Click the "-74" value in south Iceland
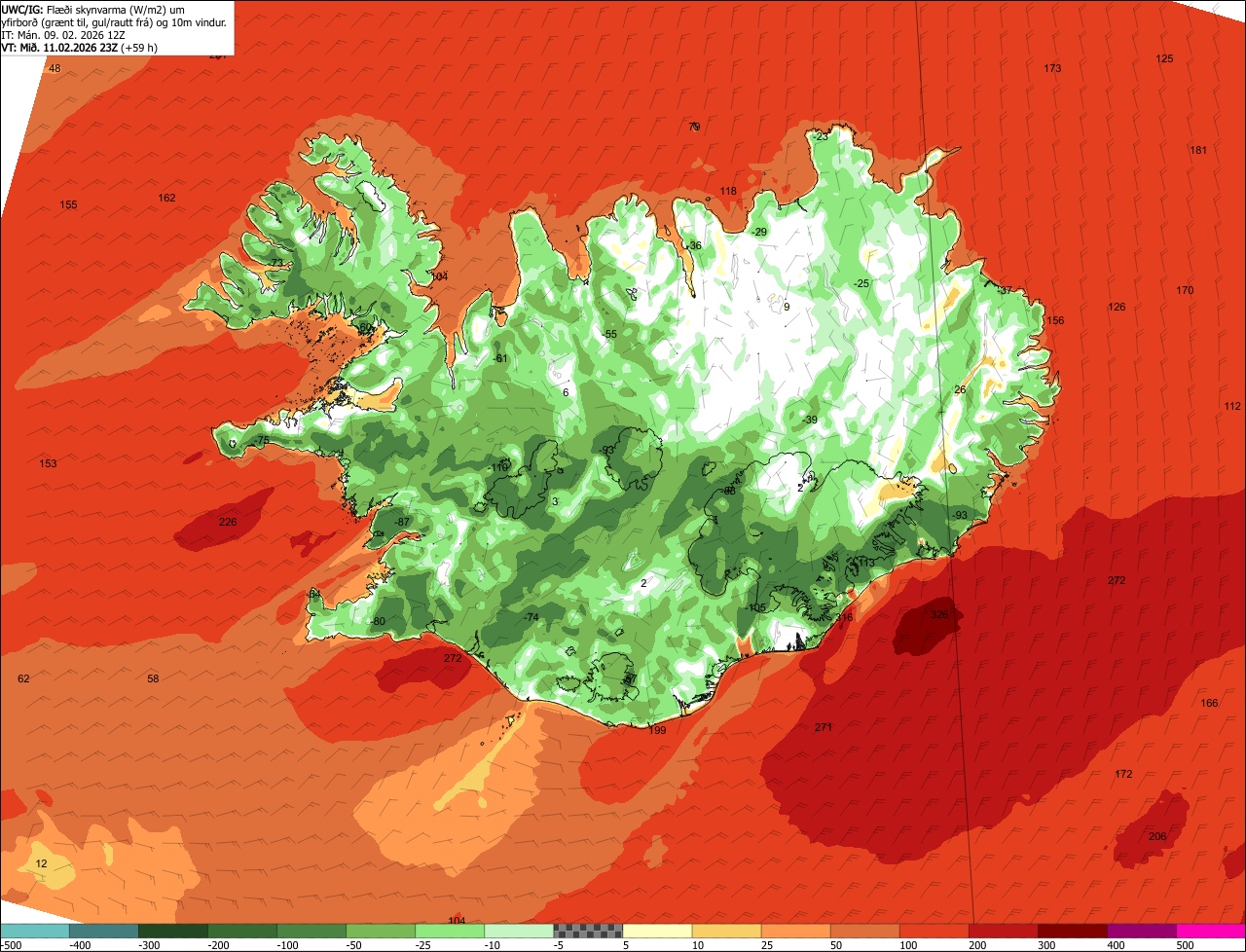Viewport: 1246px width, 952px height. click(x=531, y=617)
